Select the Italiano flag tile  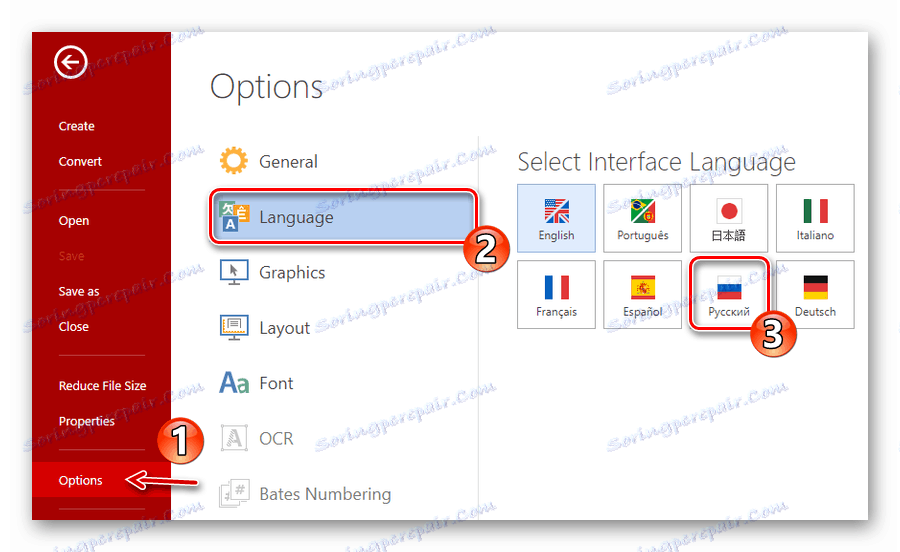(x=815, y=218)
